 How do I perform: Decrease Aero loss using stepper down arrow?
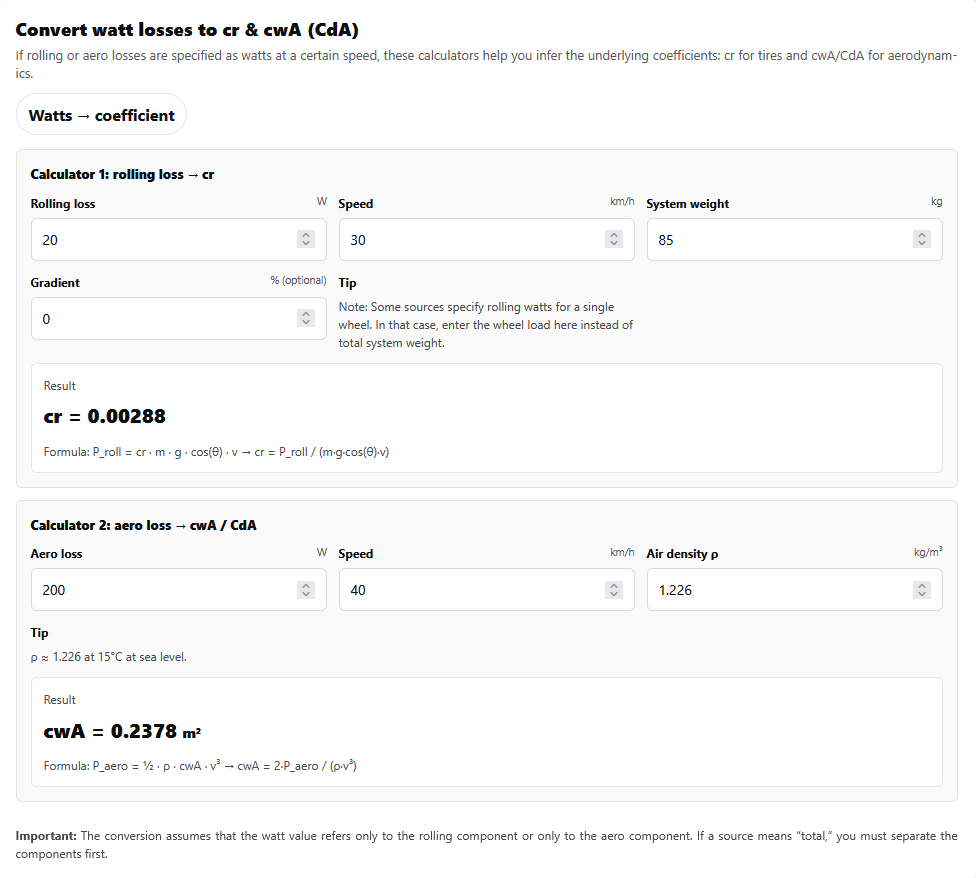pos(306,594)
